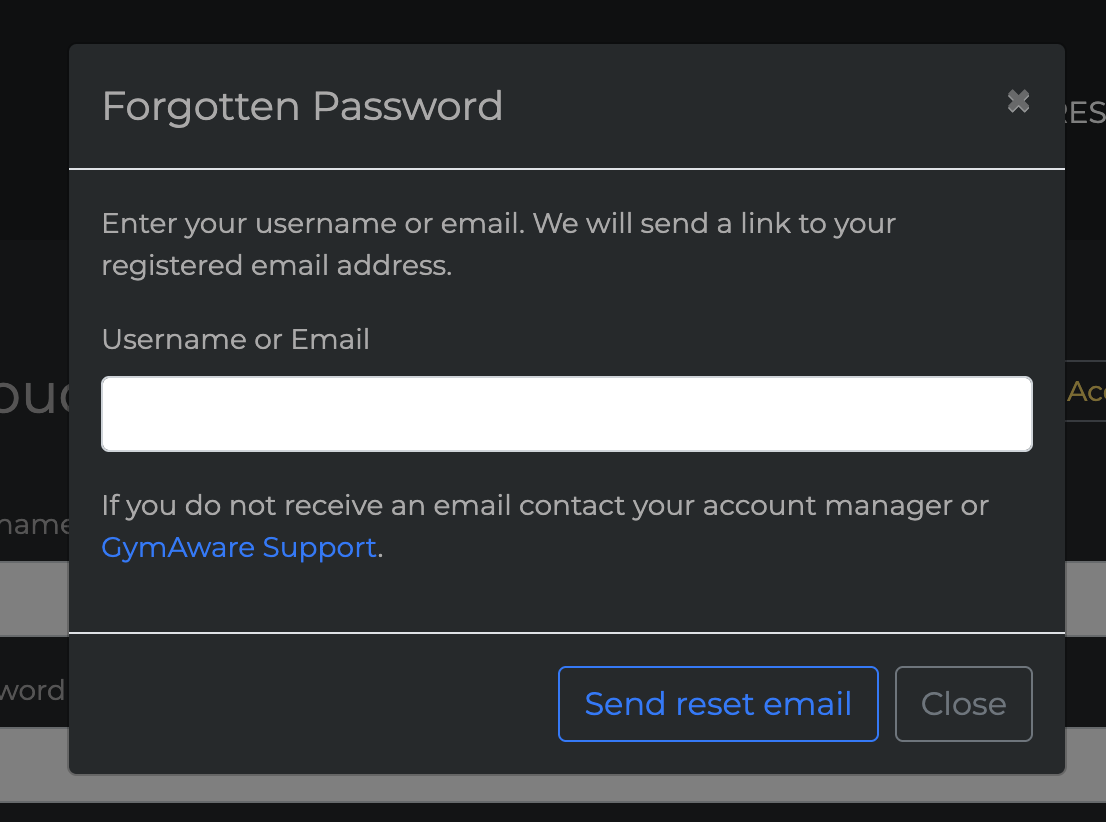Viewport: 1106px width, 822px height.
Task: Click the gray bar beneath the password label
Action: [33, 763]
